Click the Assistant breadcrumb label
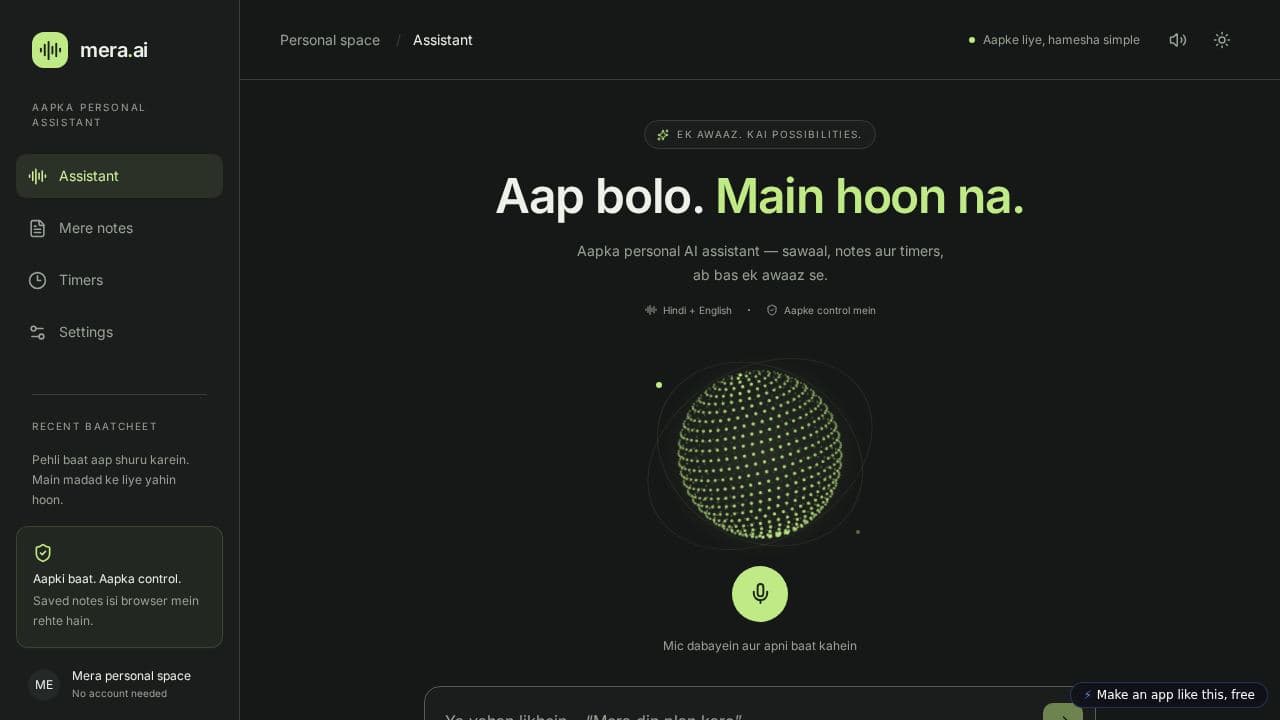The width and height of the screenshot is (1280, 720). [443, 40]
